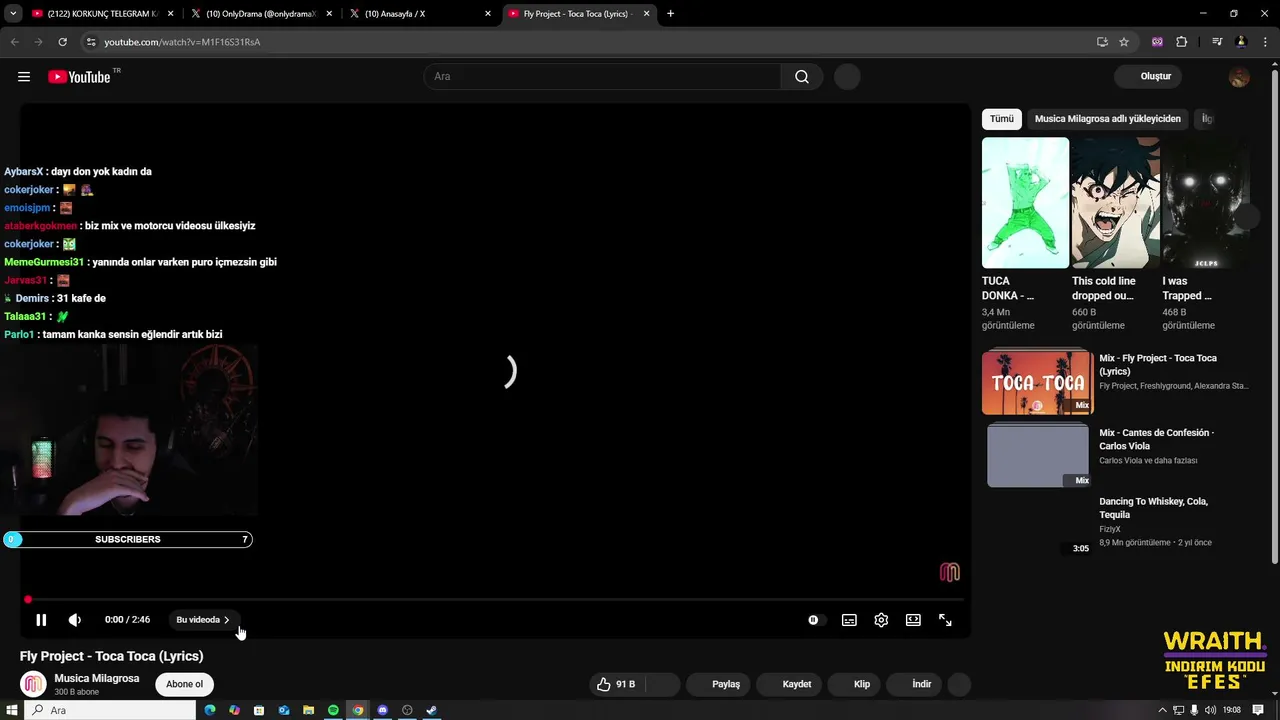The image size is (1280, 720).
Task: Open the Windows notification center icon
Action: pyautogui.click(x=1258, y=710)
